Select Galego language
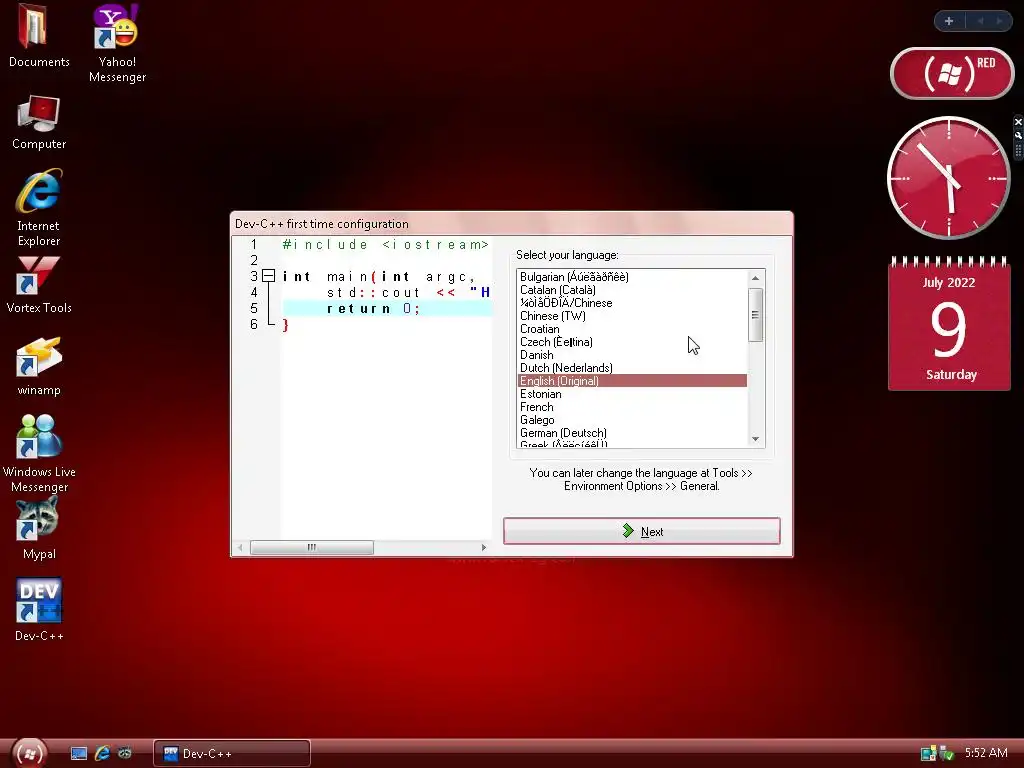Image resolution: width=1024 pixels, height=768 pixels. pyautogui.click(x=632, y=420)
